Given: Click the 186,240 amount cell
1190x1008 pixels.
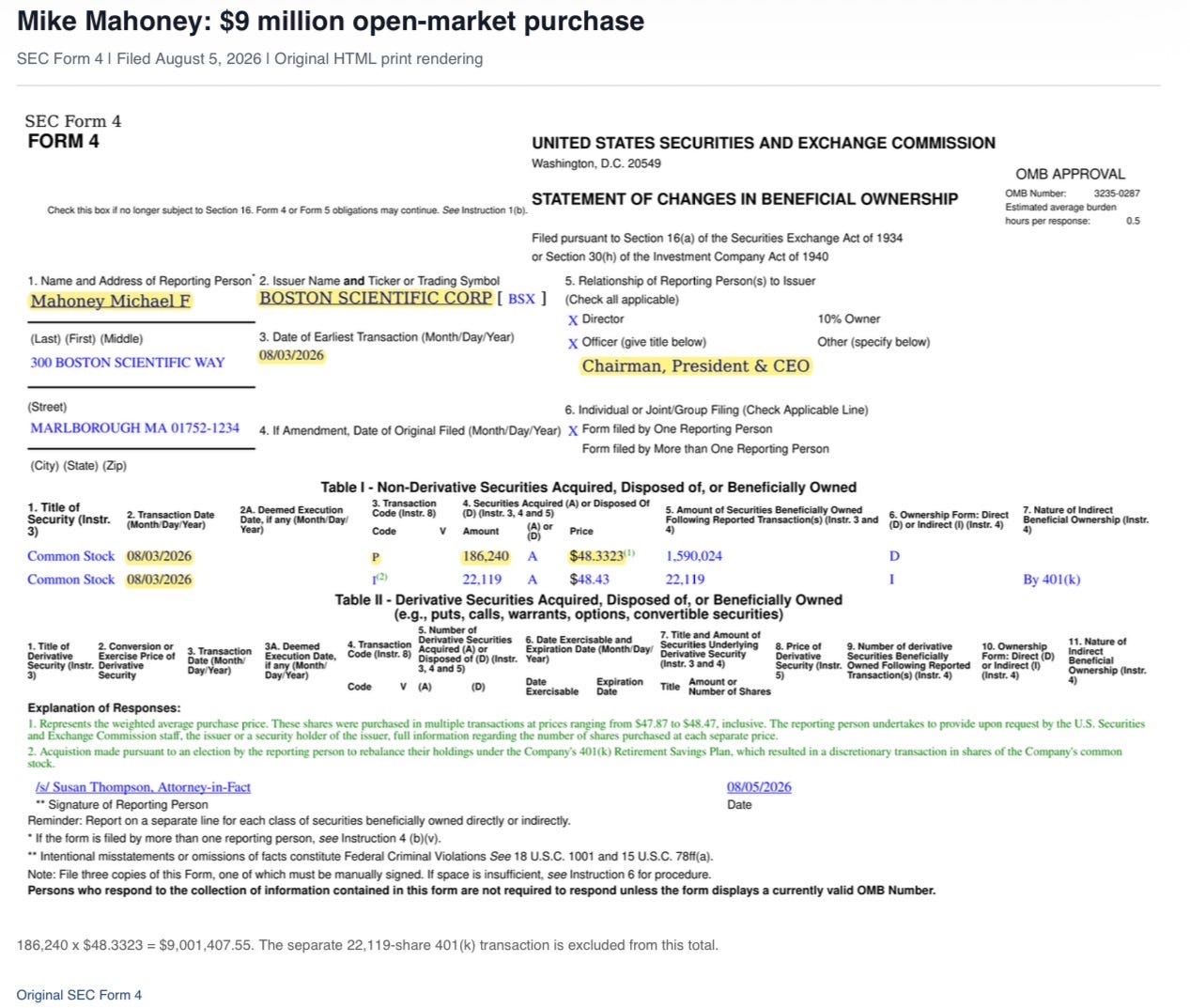Looking at the screenshot, I should tap(486, 556).
